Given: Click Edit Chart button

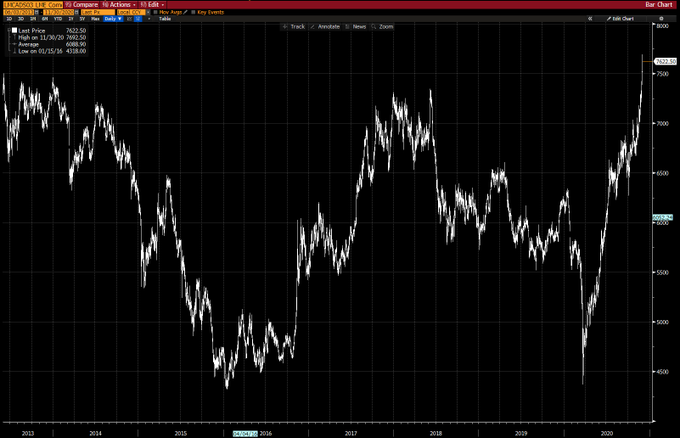Looking at the screenshot, I should coord(620,19).
